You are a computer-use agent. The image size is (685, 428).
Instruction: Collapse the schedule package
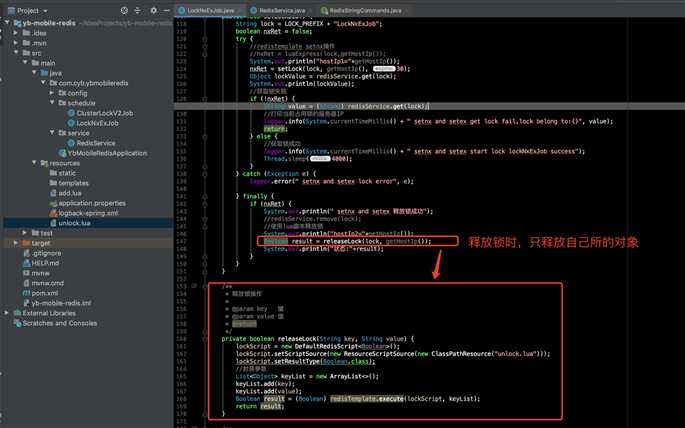(52, 103)
